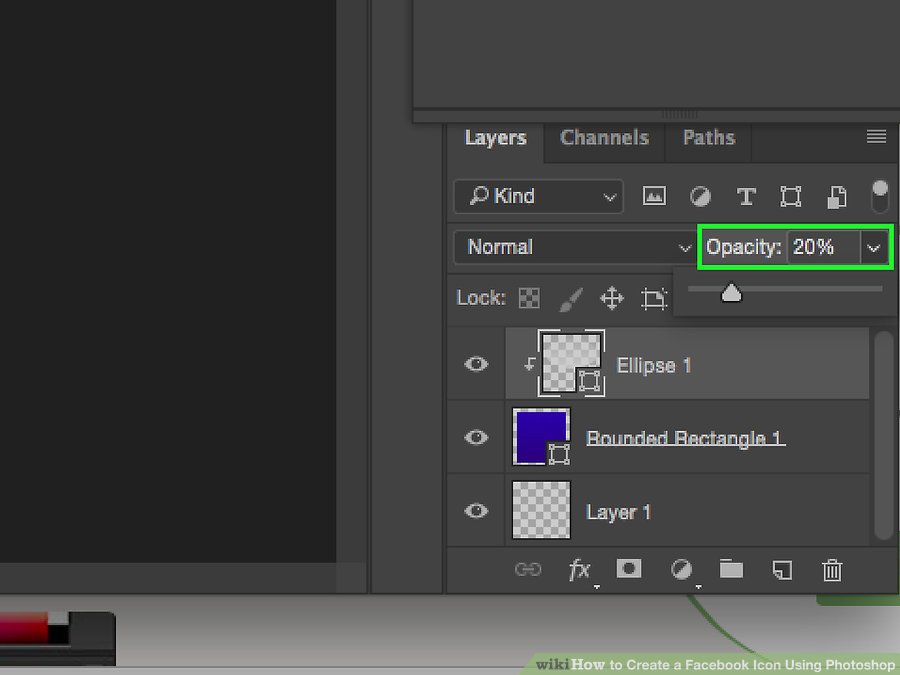Create new fill or adjustment layer
Screen dimensions: 900x675
[x=681, y=570]
